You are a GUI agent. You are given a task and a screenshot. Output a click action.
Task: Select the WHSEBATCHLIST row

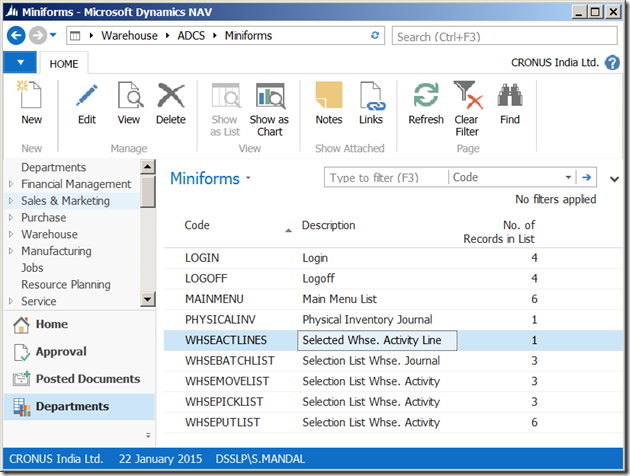click(393, 361)
